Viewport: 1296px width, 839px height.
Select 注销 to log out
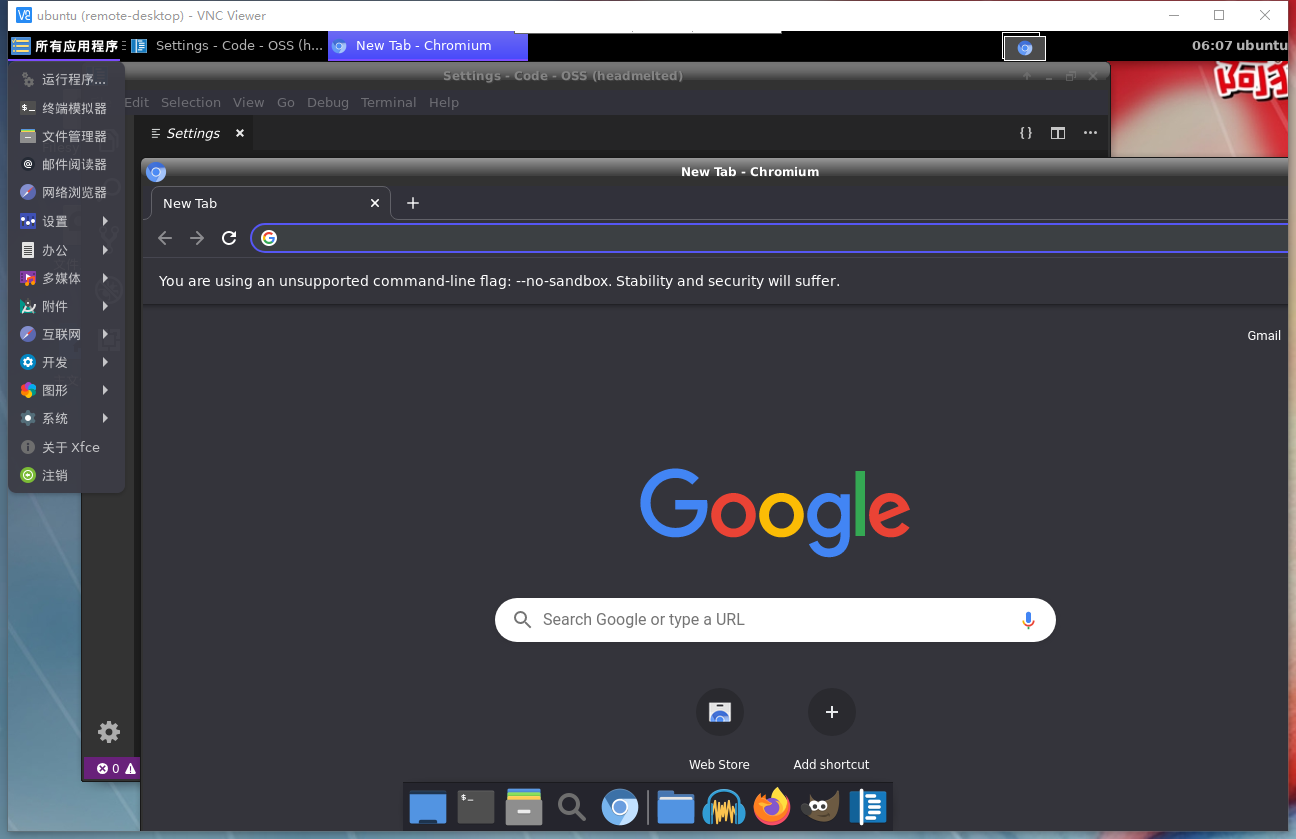tap(66, 475)
